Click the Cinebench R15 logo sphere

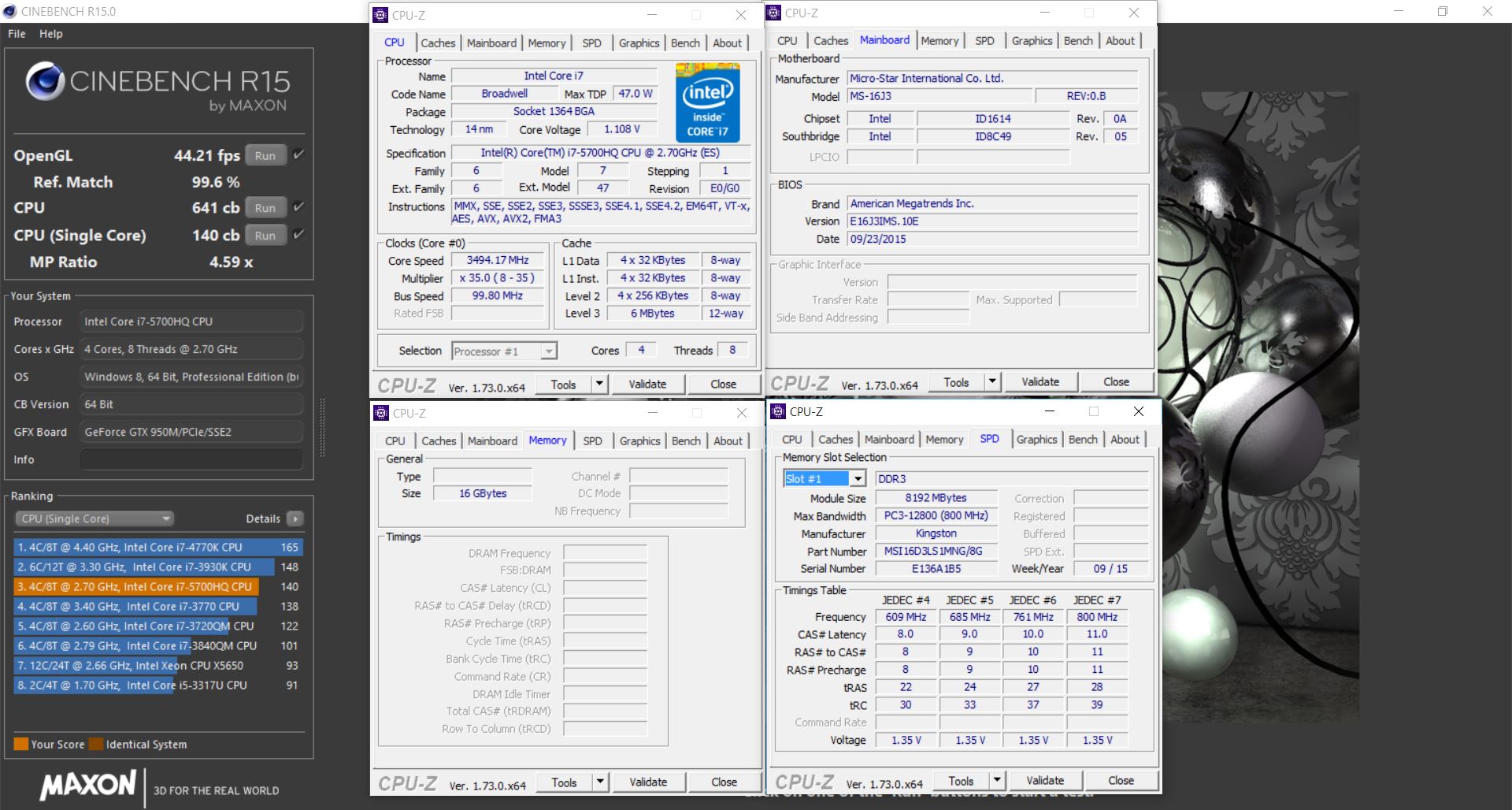click(x=45, y=82)
